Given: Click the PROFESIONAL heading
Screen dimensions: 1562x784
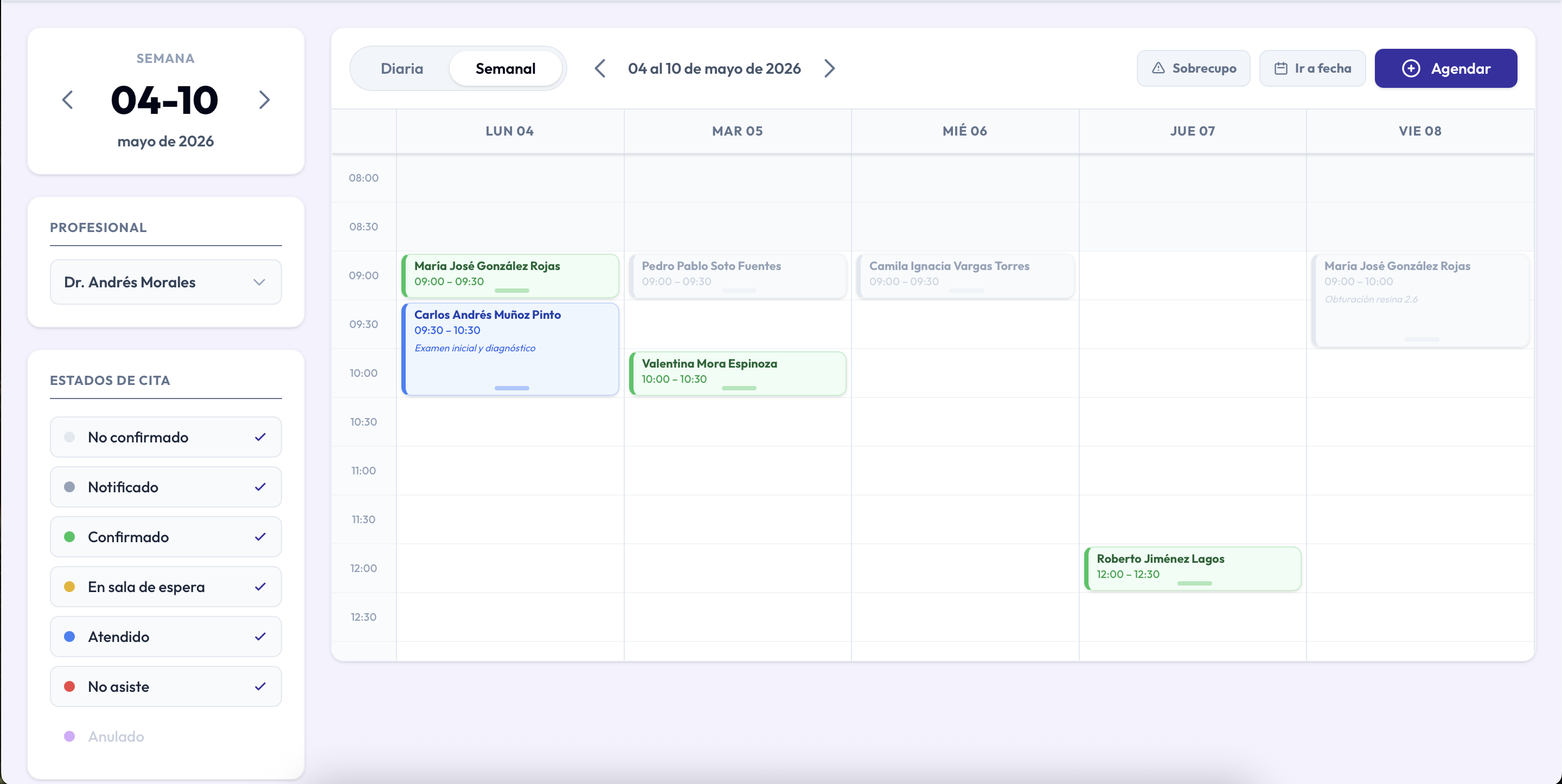Looking at the screenshot, I should tap(98, 228).
